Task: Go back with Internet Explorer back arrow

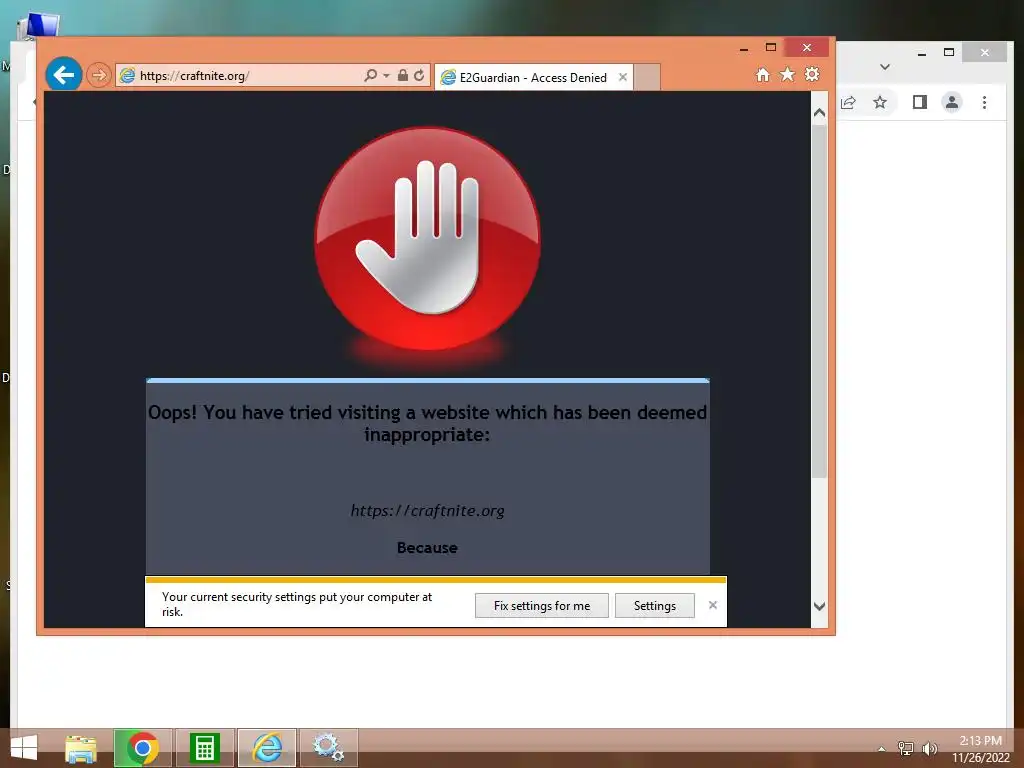Action: (63, 75)
